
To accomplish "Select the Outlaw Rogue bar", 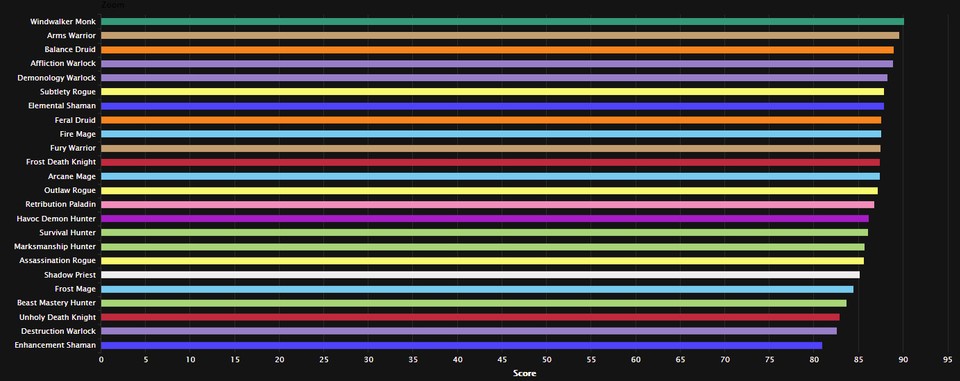I will pos(489,190).
